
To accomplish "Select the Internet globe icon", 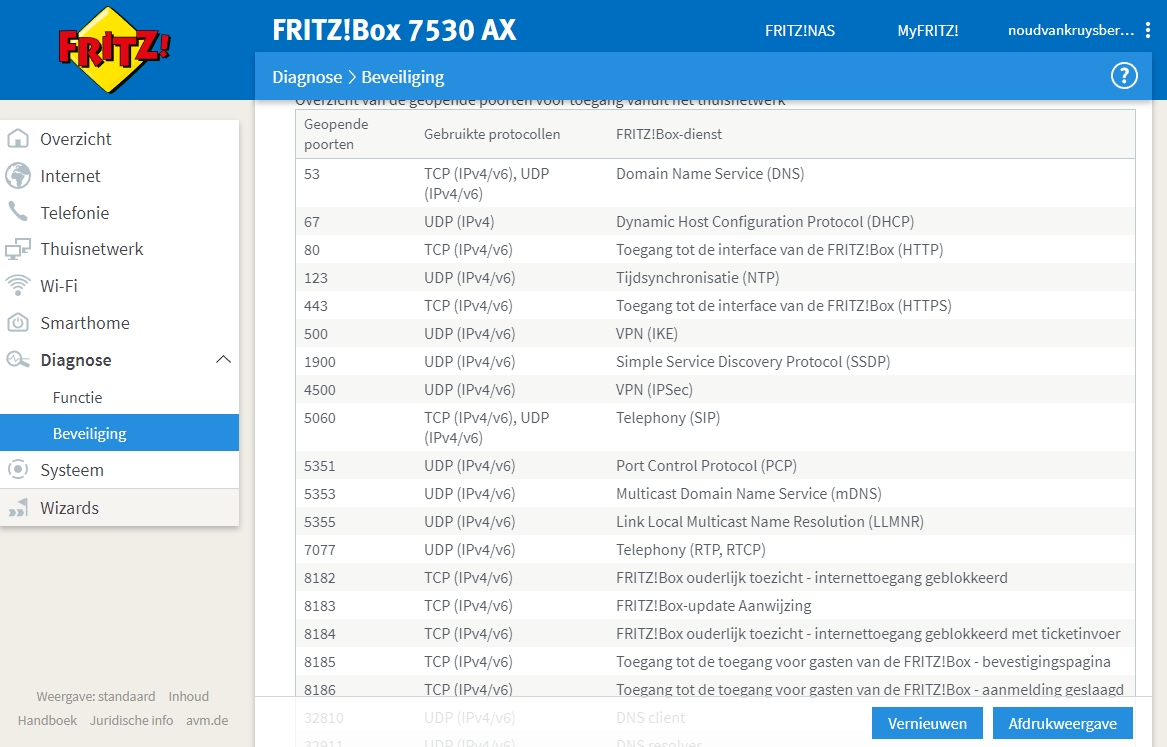I will click(x=17, y=176).
